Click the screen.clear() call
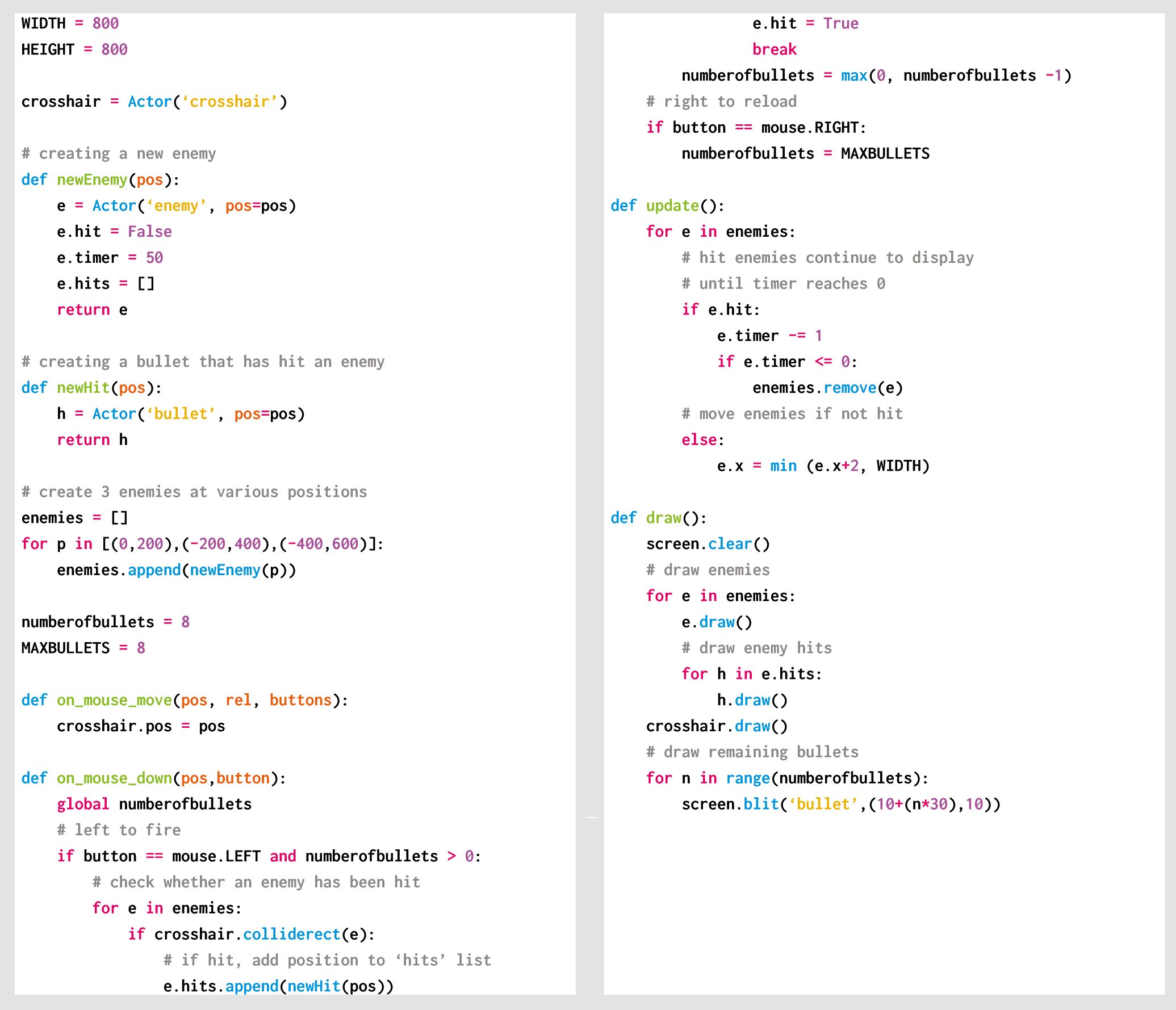This screenshot has height=1010, width=1176. pos(707,544)
